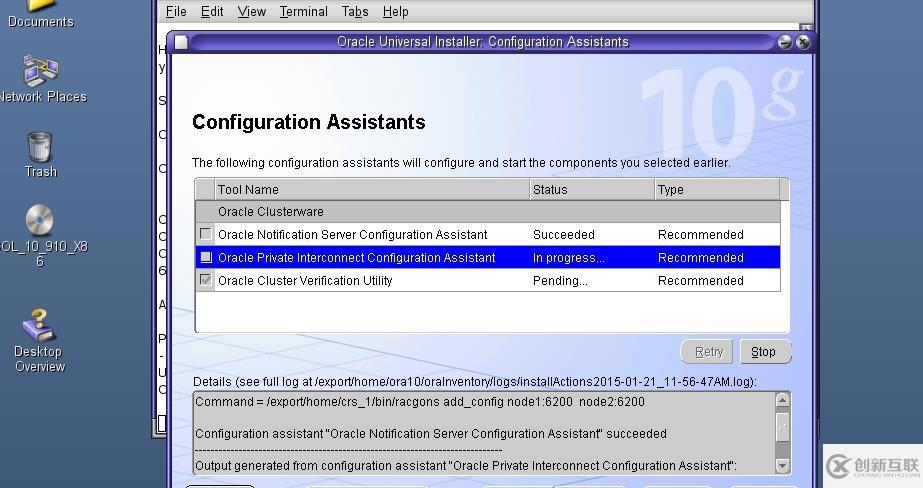923x488 pixels.
Task: Open the Terminal menu
Action: pyautogui.click(x=304, y=12)
